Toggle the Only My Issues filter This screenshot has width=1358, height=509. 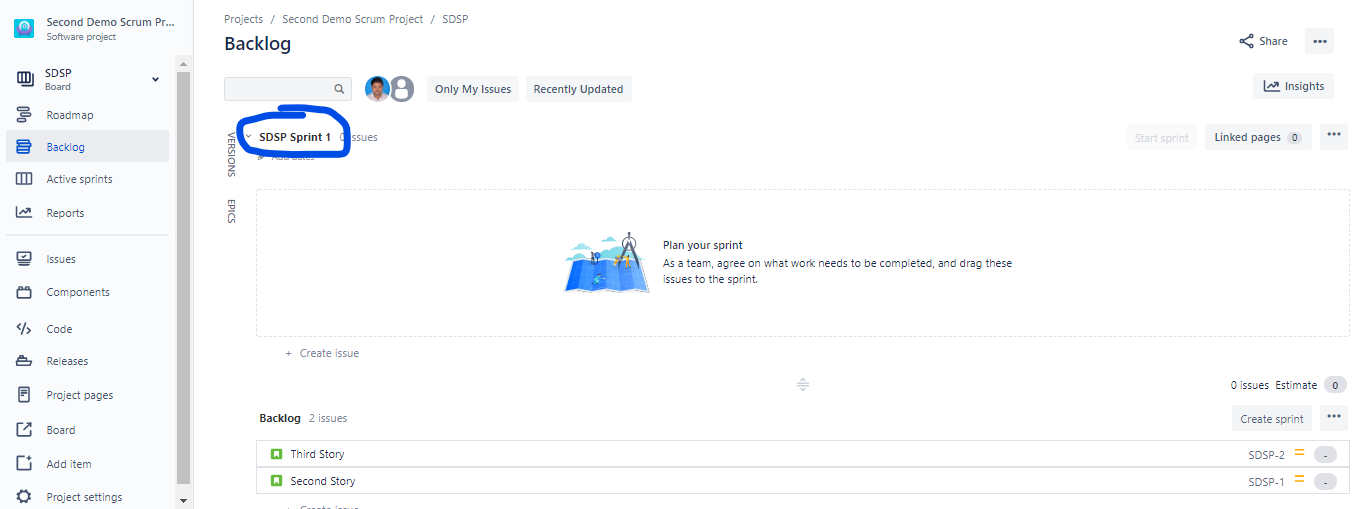click(x=473, y=89)
